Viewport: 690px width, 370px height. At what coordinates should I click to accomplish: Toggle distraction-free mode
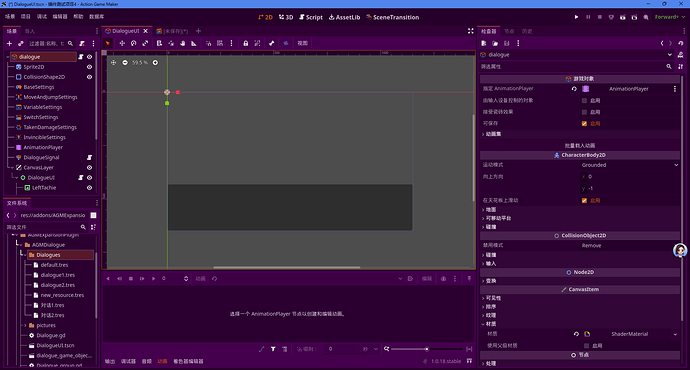point(470,31)
